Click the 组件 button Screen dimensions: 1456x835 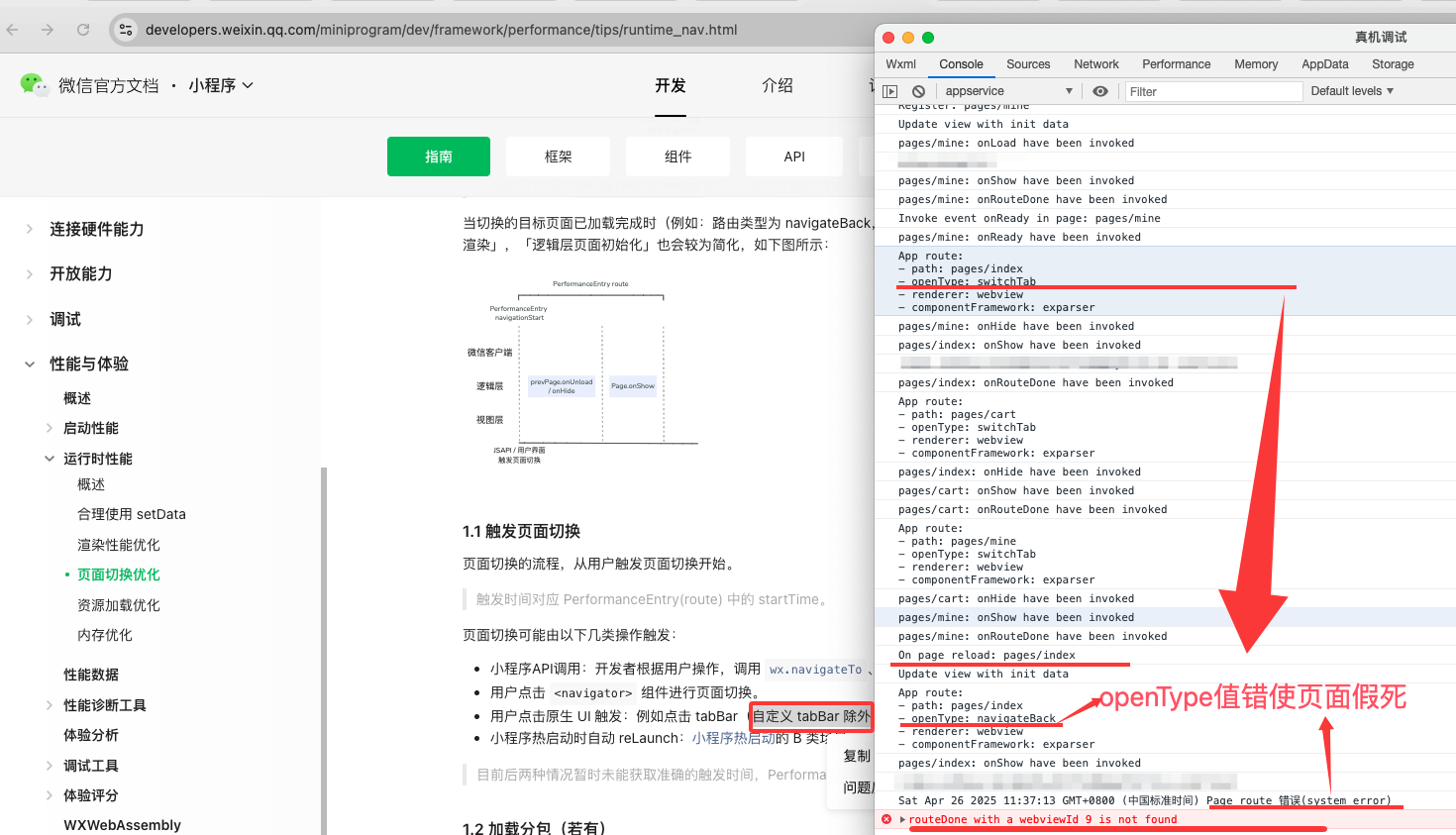[x=678, y=157]
